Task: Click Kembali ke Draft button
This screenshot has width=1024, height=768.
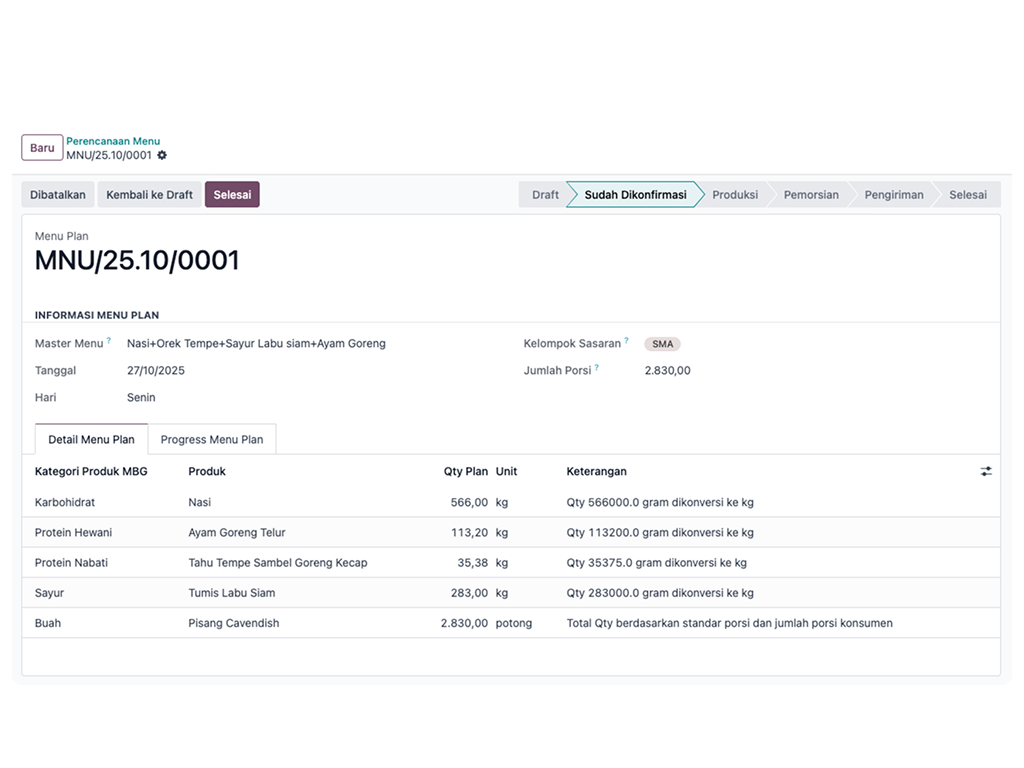Action: [x=149, y=194]
